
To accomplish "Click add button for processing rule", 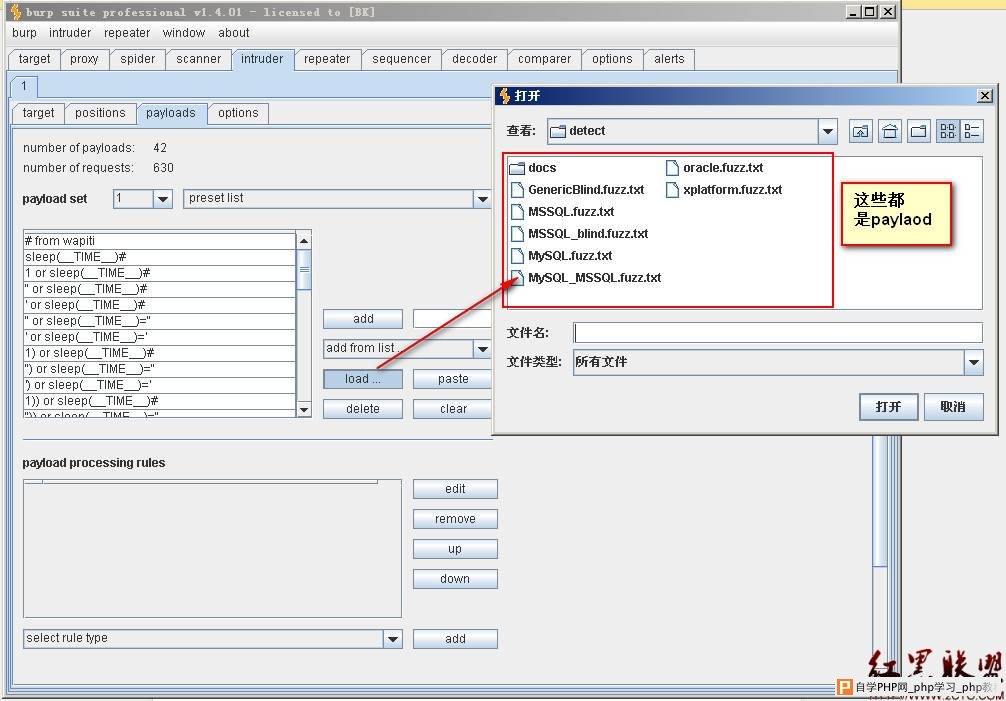I will click(x=455, y=639).
